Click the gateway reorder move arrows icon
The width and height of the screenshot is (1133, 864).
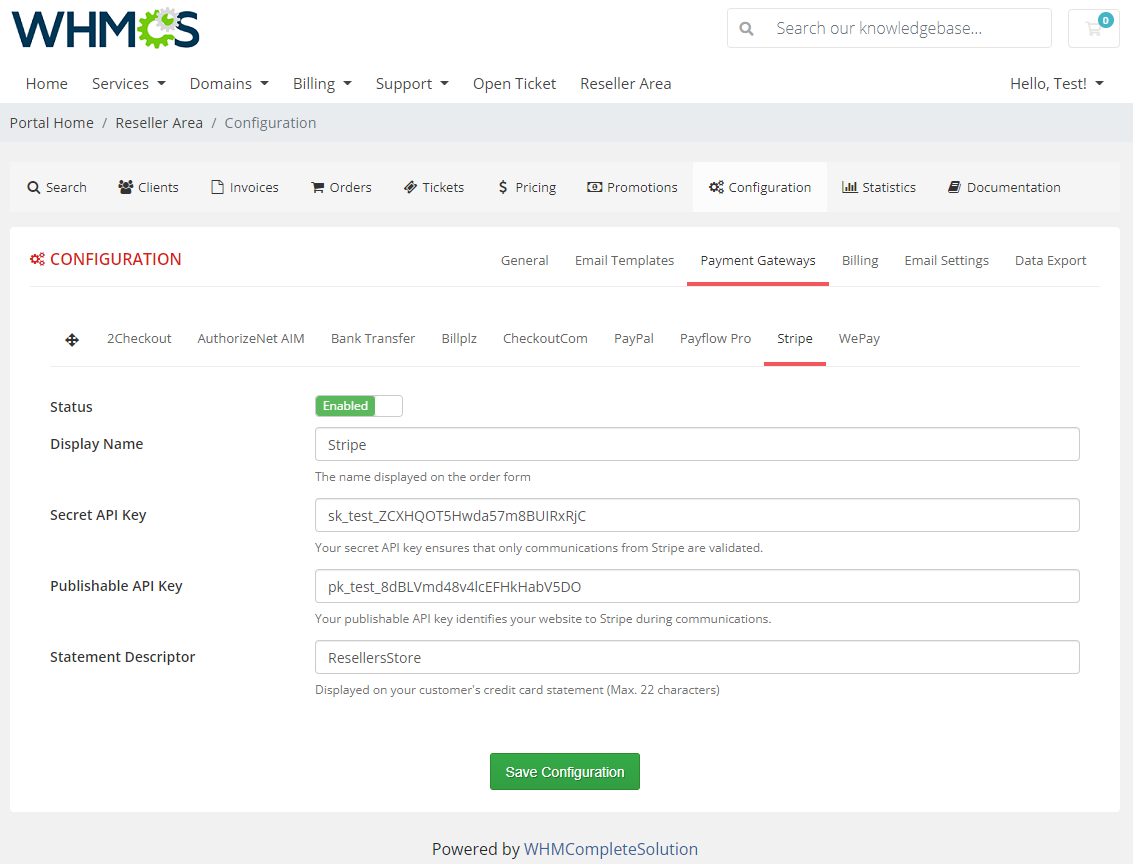coord(72,340)
